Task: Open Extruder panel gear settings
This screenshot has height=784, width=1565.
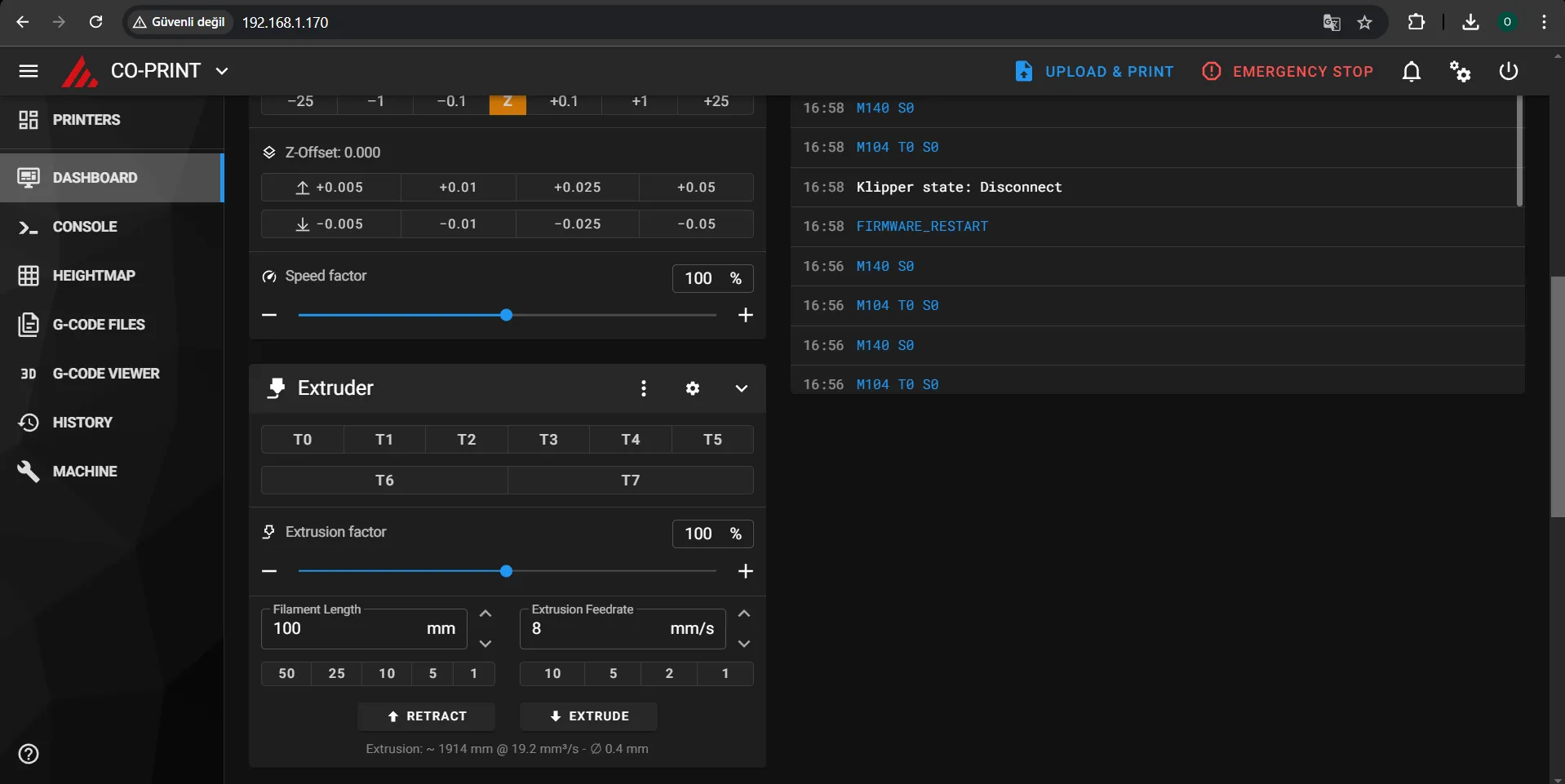Action: coord(693,388)
